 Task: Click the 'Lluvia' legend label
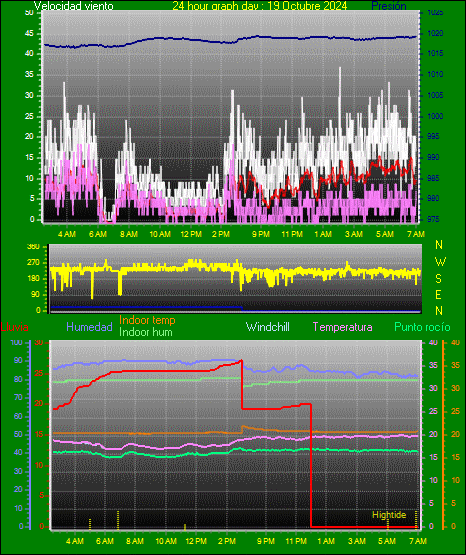click(15, 327)
